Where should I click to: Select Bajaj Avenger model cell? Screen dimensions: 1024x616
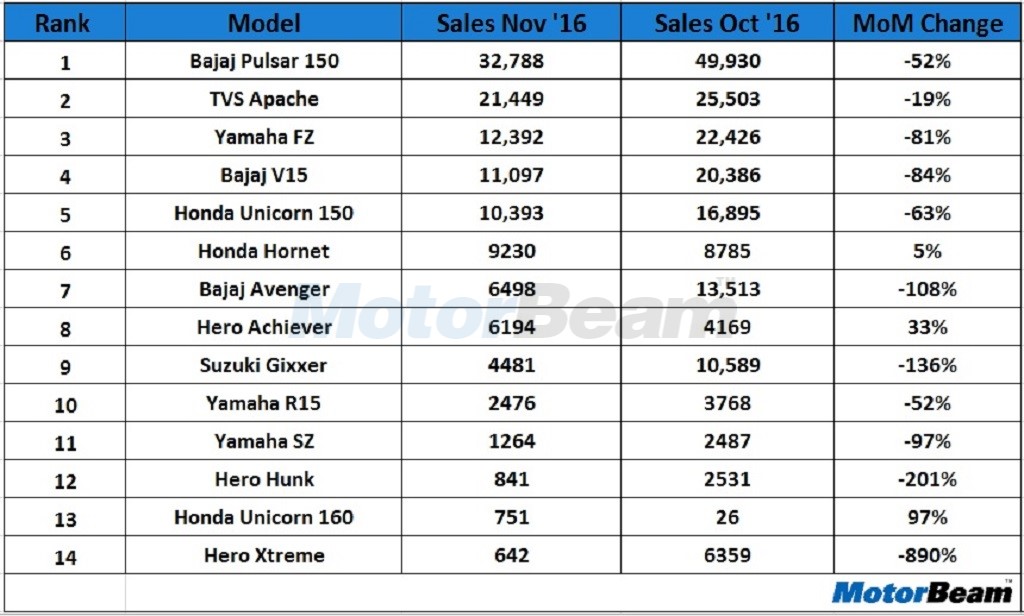click(264, 289)
